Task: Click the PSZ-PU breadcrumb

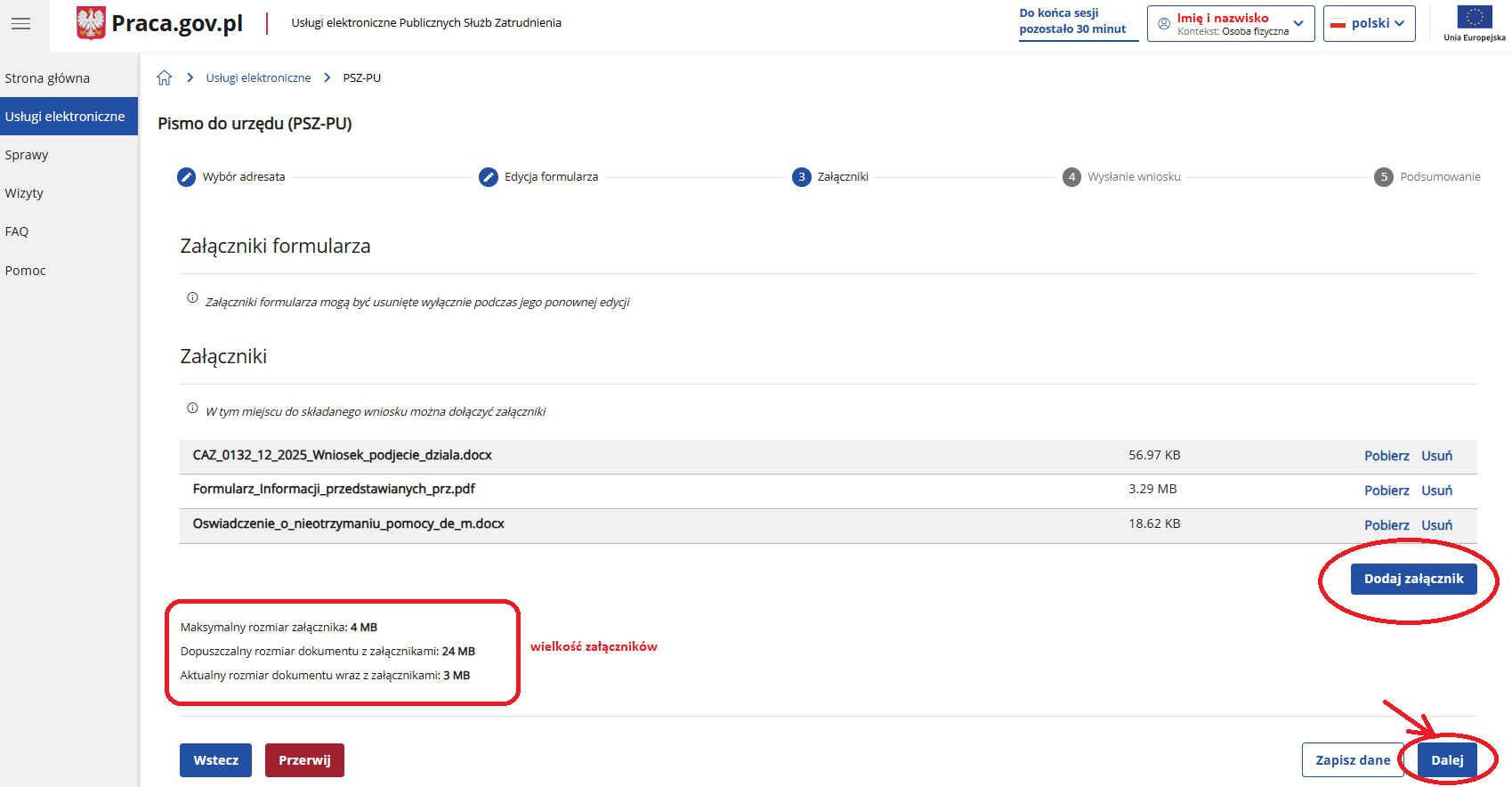Action: [x=362, y=78]
